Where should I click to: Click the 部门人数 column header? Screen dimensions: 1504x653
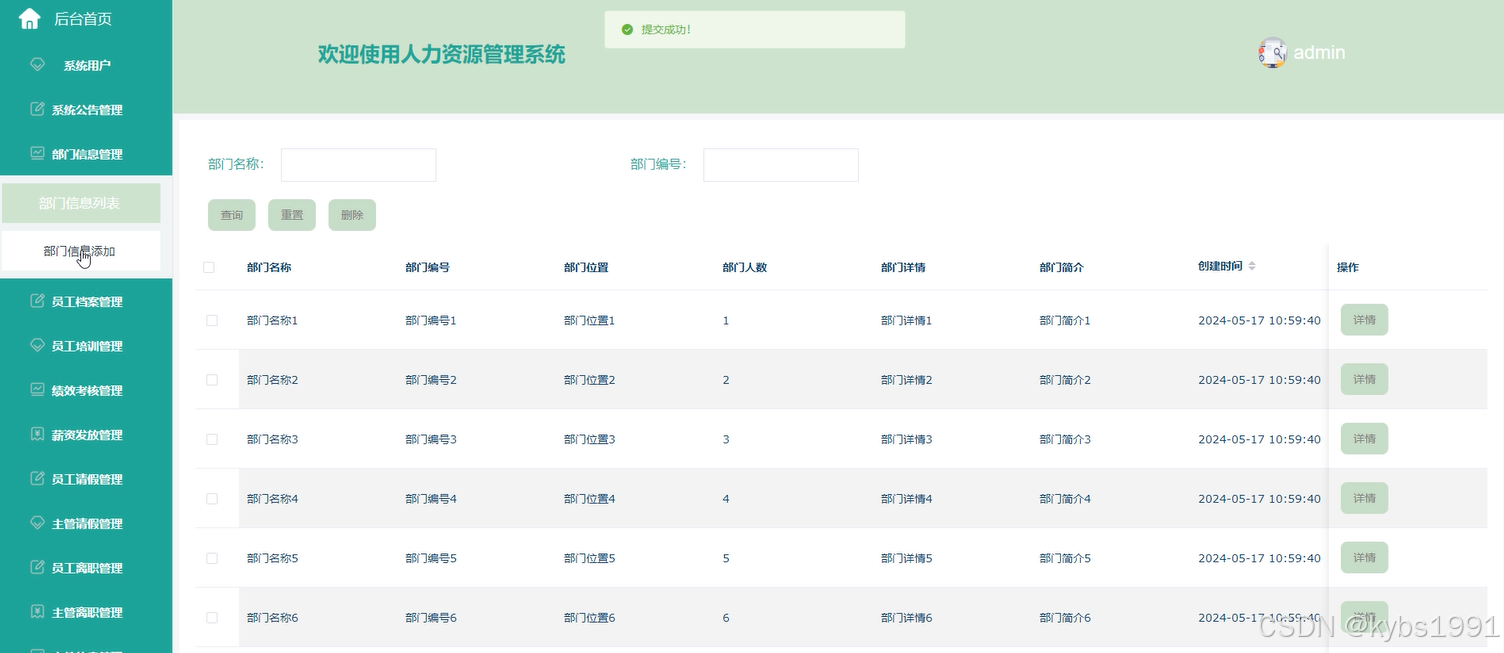(744, 267)
